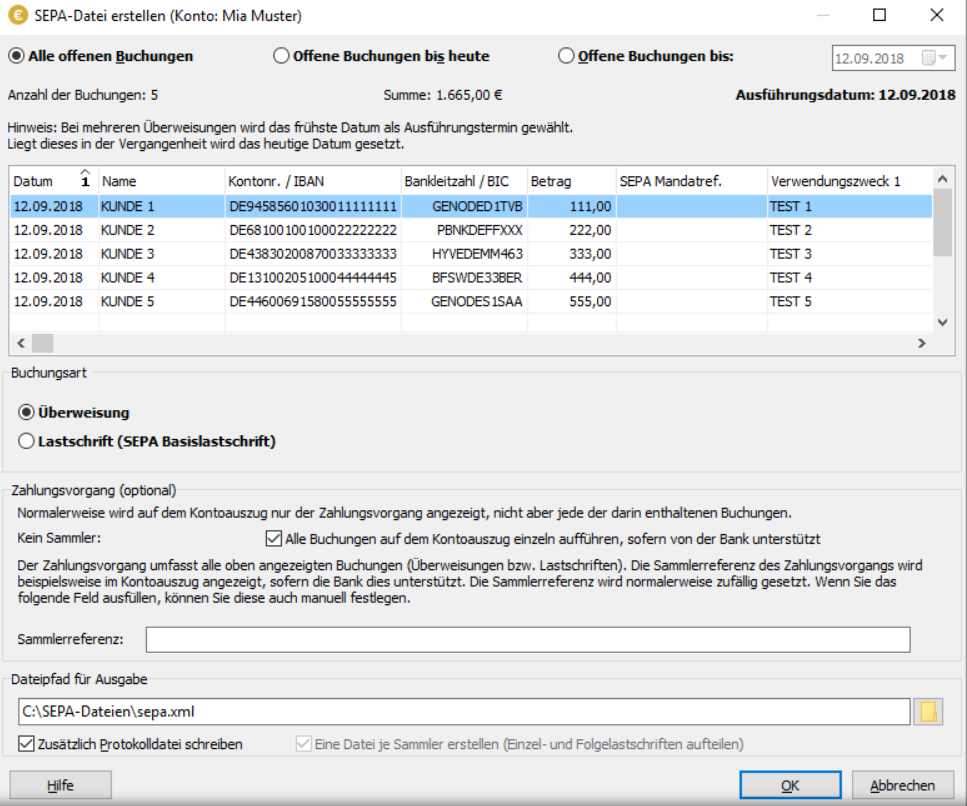Click the Abbrechen button
Screen dimensions: 967x806
(x=902, y=785)
